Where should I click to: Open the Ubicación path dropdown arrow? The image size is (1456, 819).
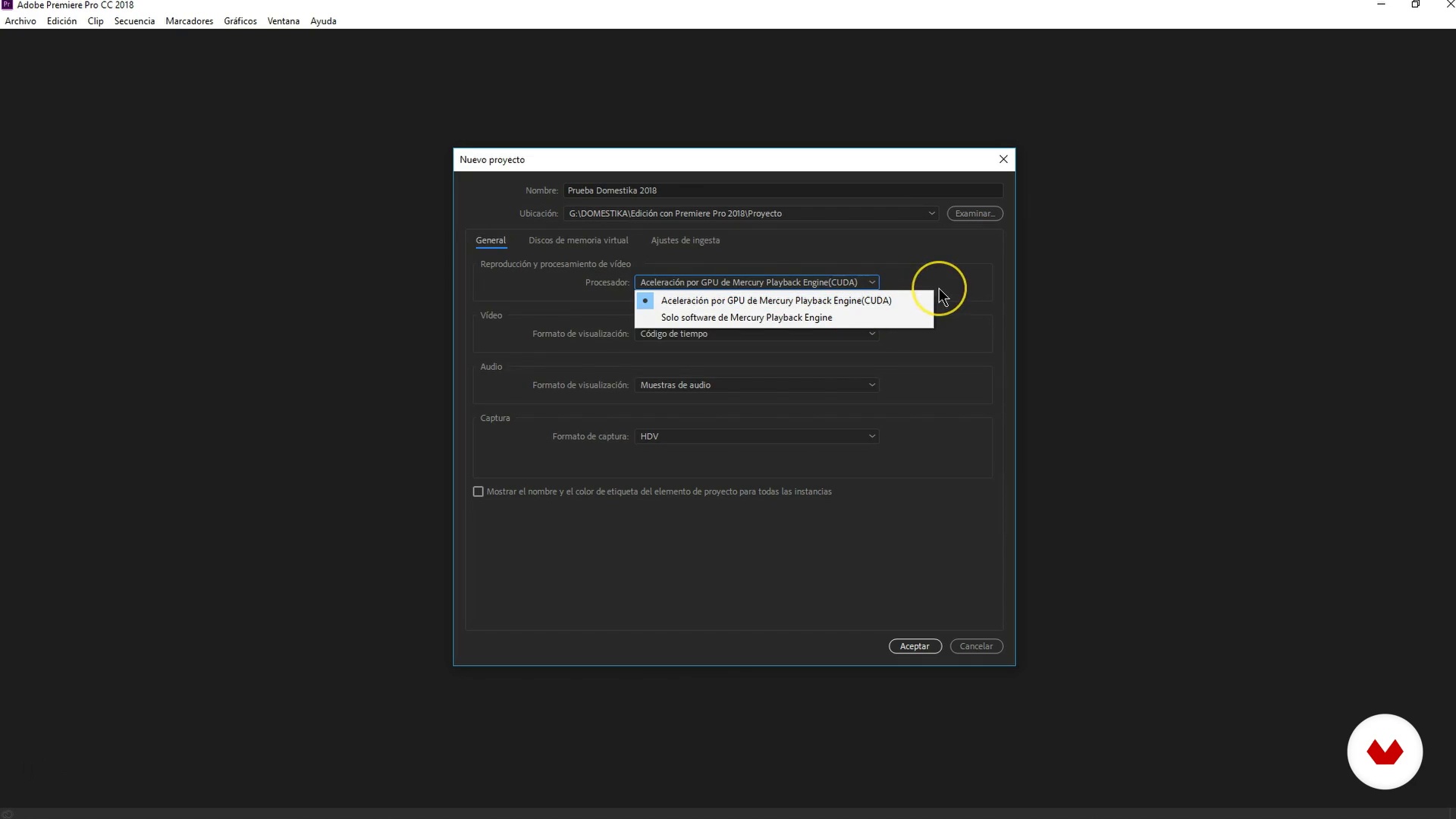click(931, 213)
